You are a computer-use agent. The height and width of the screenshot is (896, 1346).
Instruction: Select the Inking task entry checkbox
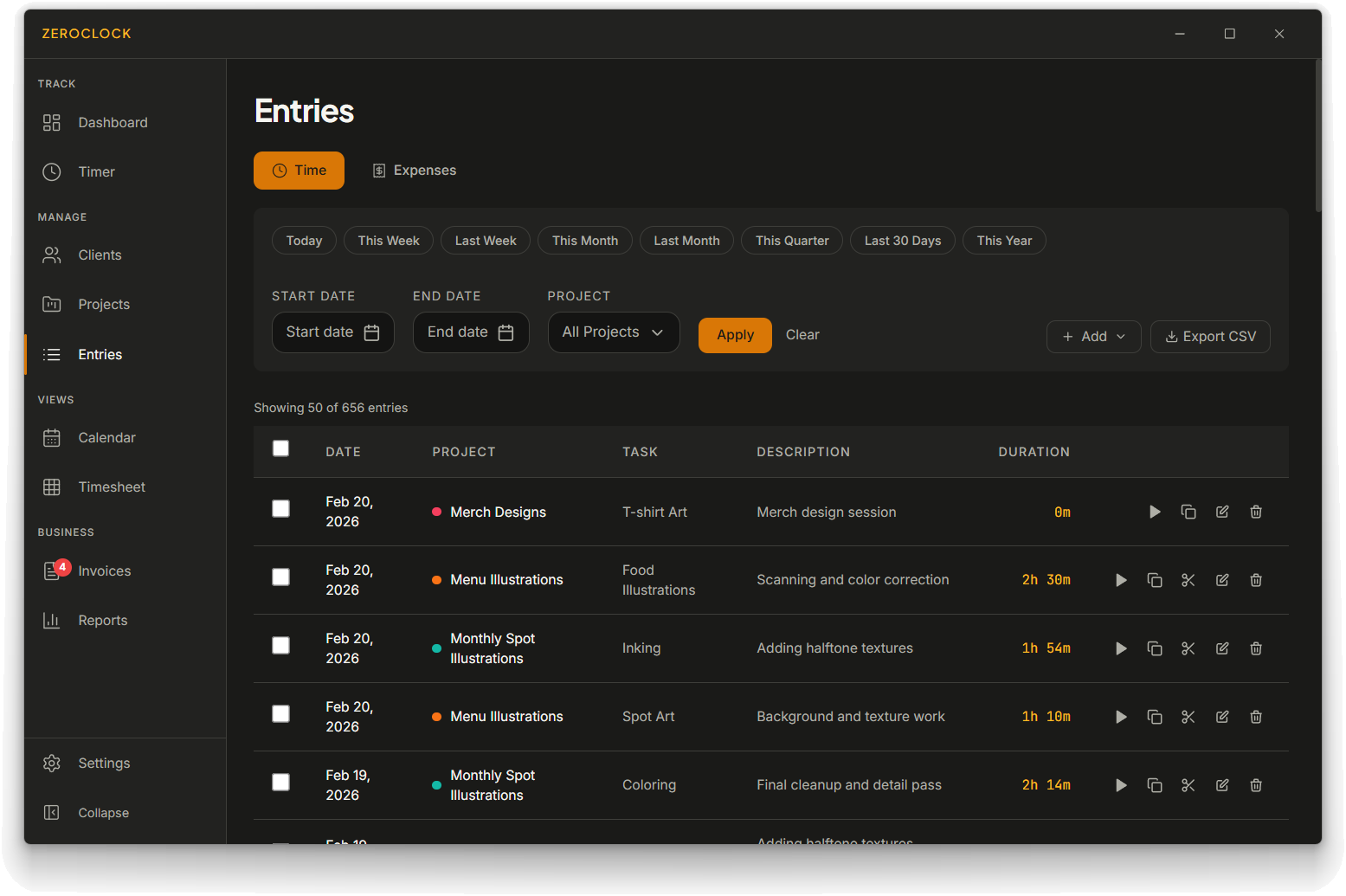(x=280, y=646)
